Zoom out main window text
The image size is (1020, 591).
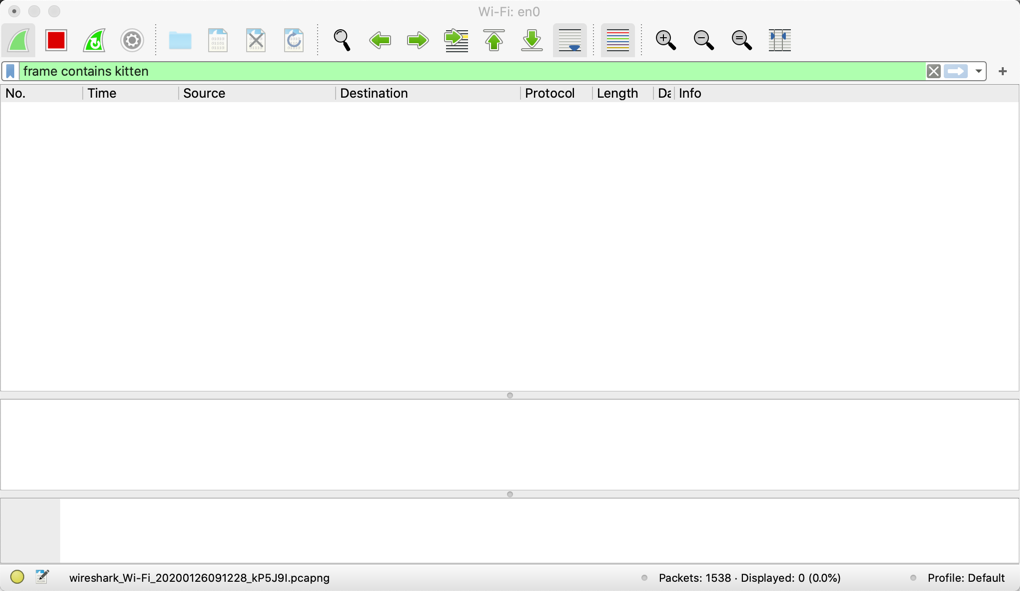tap(703, 40)
